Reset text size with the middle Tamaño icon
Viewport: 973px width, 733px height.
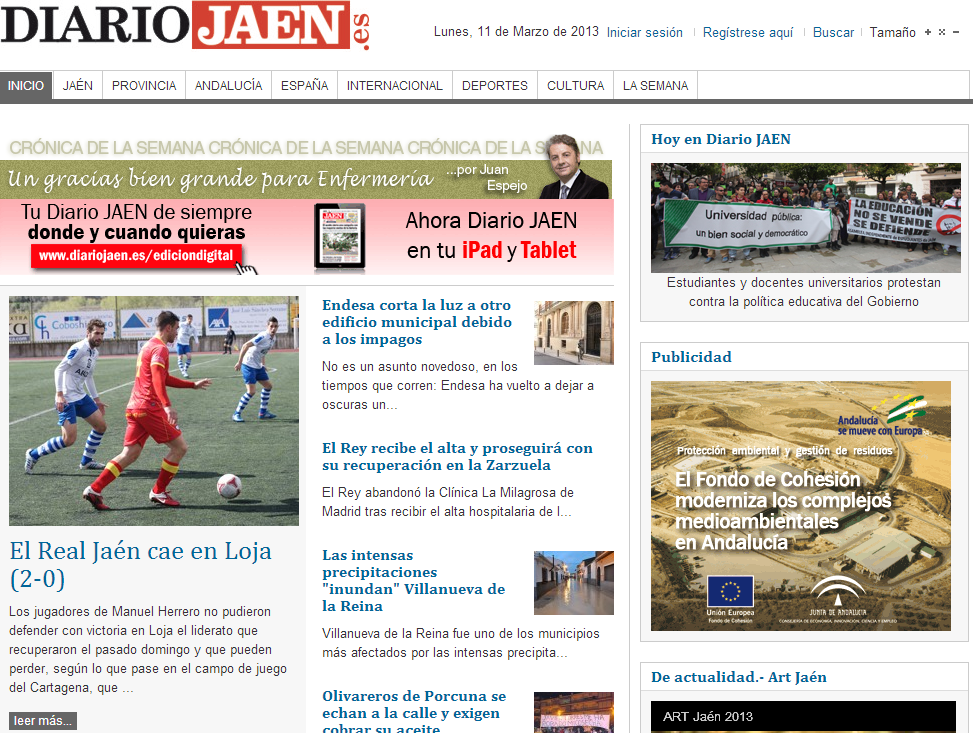pos(942,32)
